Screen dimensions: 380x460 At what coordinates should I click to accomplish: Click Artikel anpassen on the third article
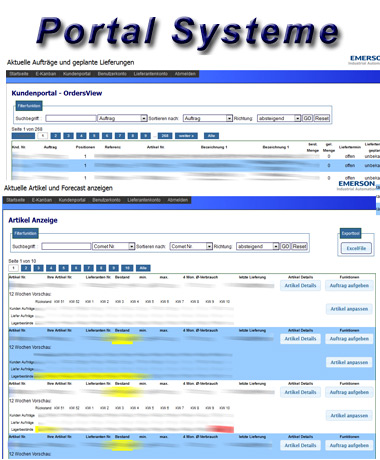tap(349, 416)
